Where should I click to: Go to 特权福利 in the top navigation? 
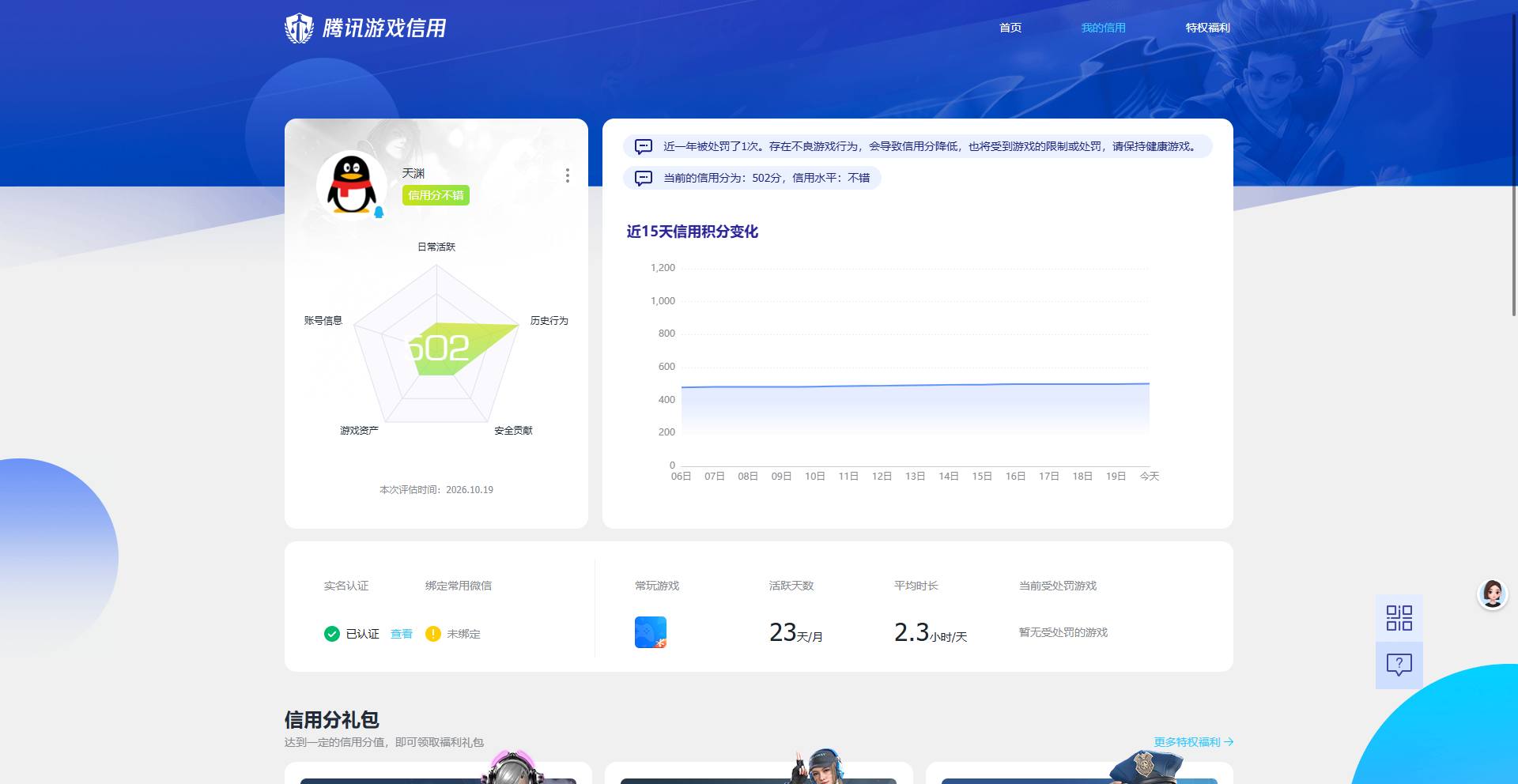tap(1207, 28)
